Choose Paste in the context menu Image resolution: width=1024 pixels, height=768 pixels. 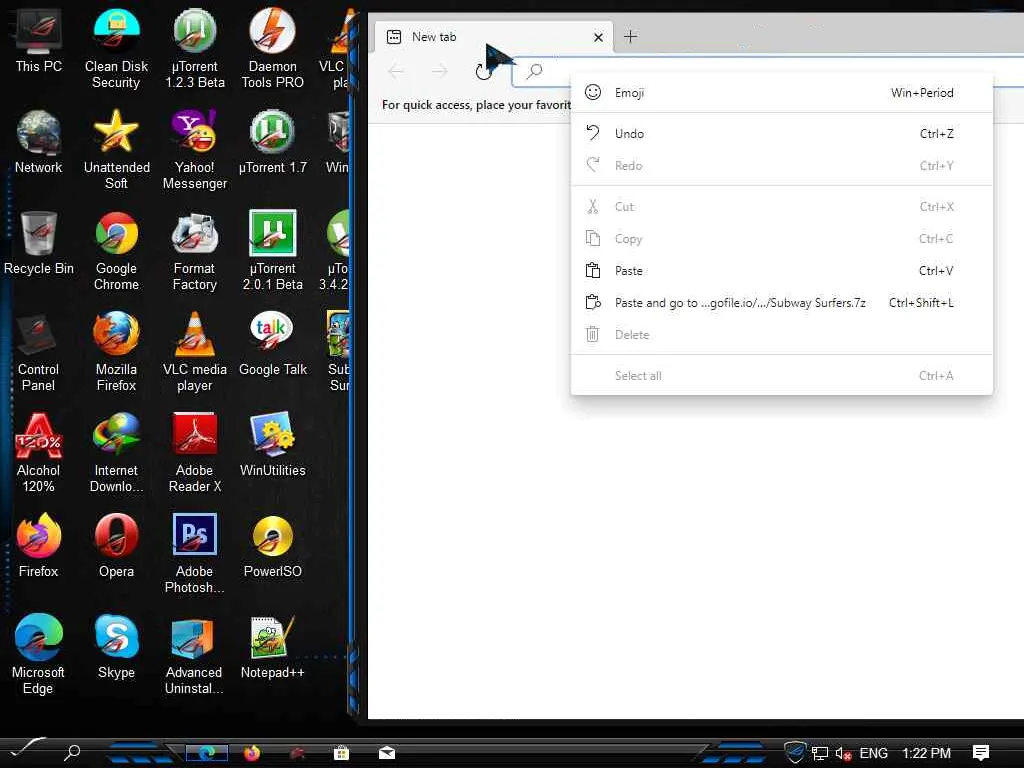781,271
